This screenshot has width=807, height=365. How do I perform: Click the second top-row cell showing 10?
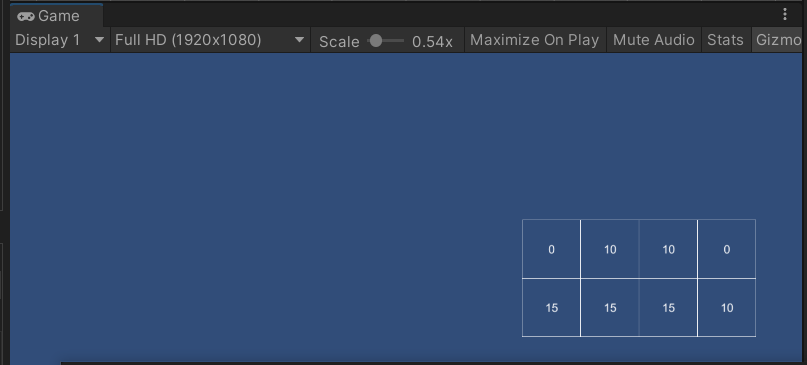610,249
